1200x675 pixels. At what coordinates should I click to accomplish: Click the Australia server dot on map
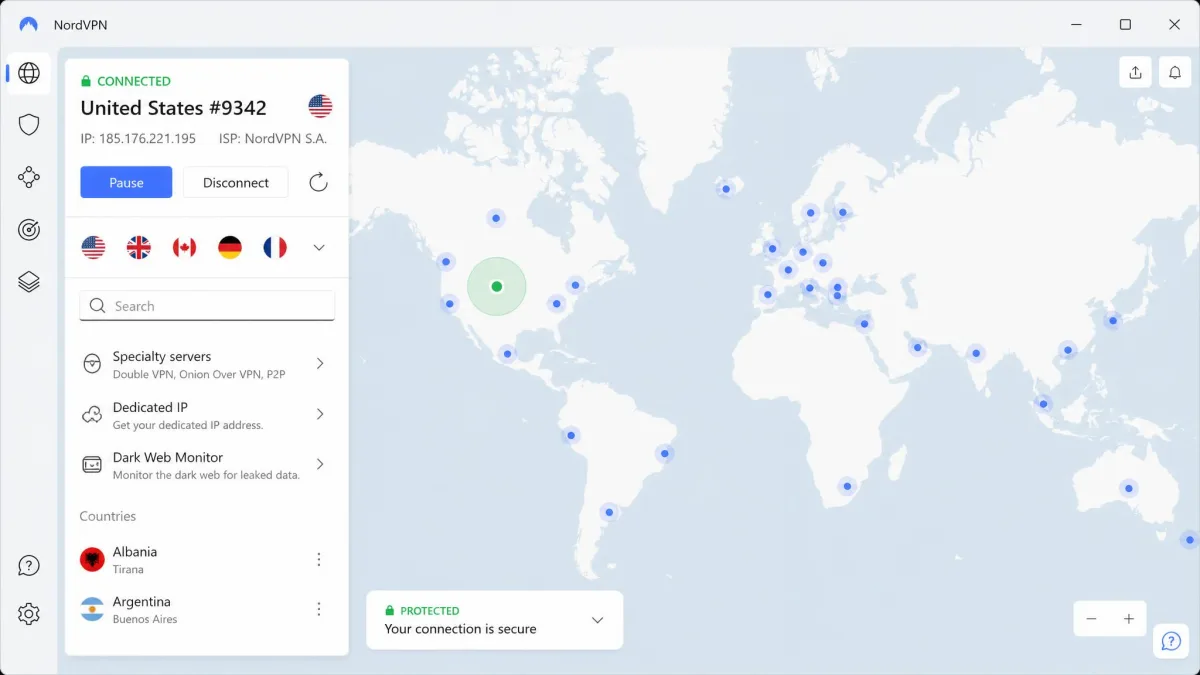coord(1129,489)
